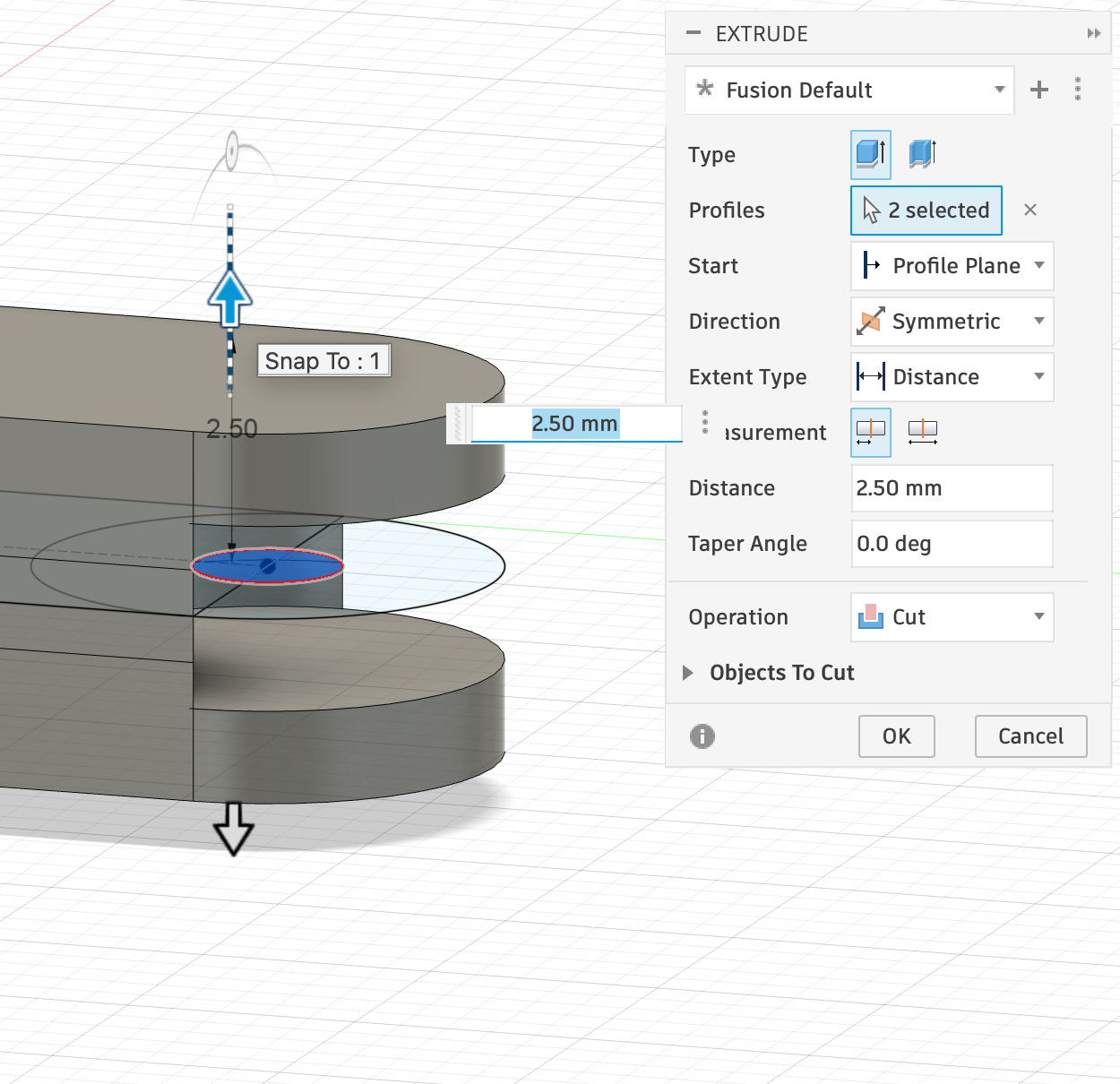Open the Fusion Default preset dropdown
The image size is (1120, 1084).
pos(998,90)
